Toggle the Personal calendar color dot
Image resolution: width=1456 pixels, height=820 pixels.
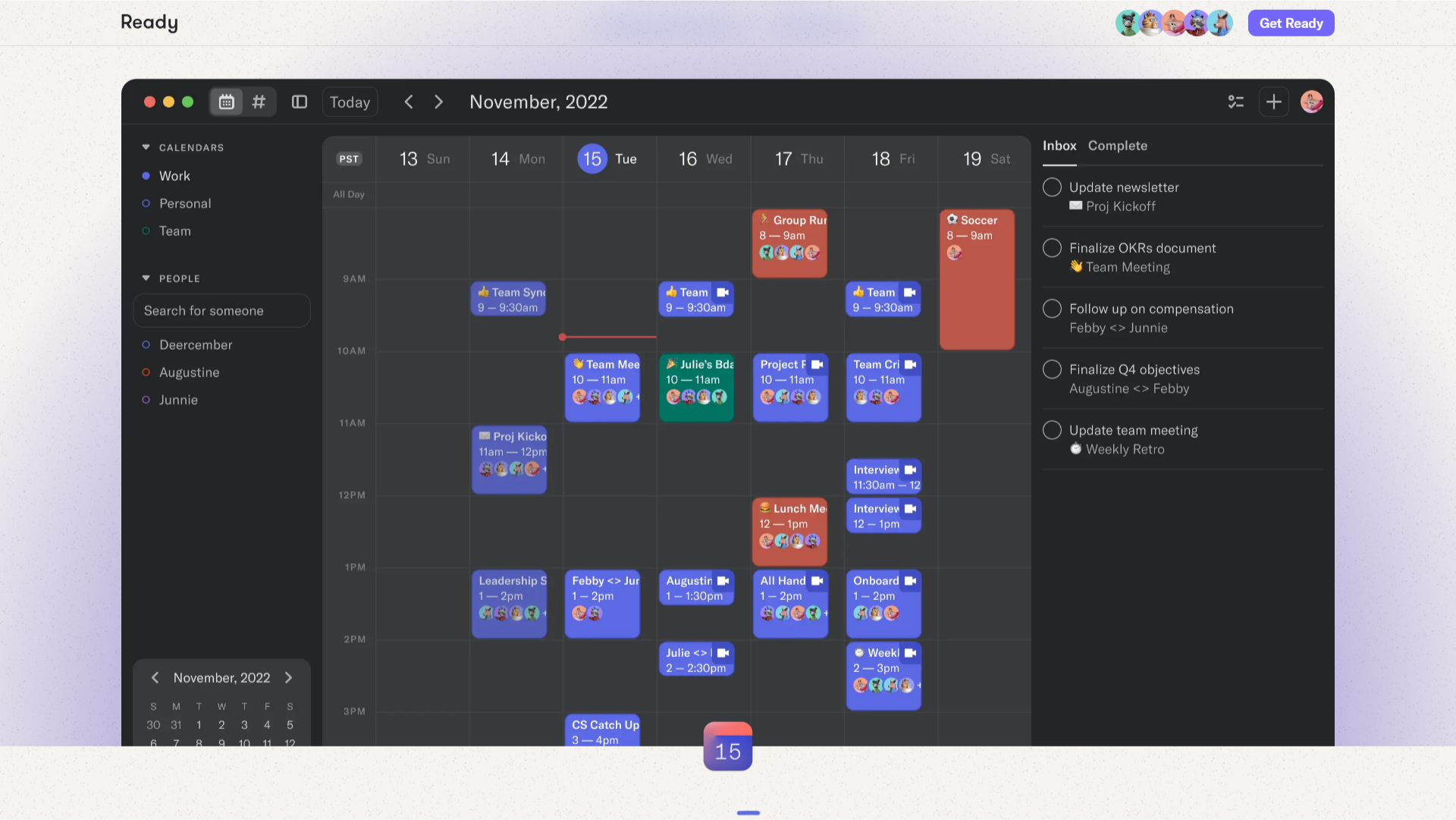click(146, 203)
